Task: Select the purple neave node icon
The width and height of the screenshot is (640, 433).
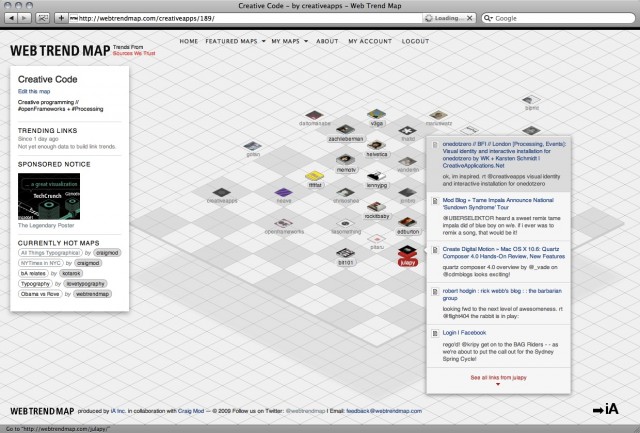Action: [284, 192]
